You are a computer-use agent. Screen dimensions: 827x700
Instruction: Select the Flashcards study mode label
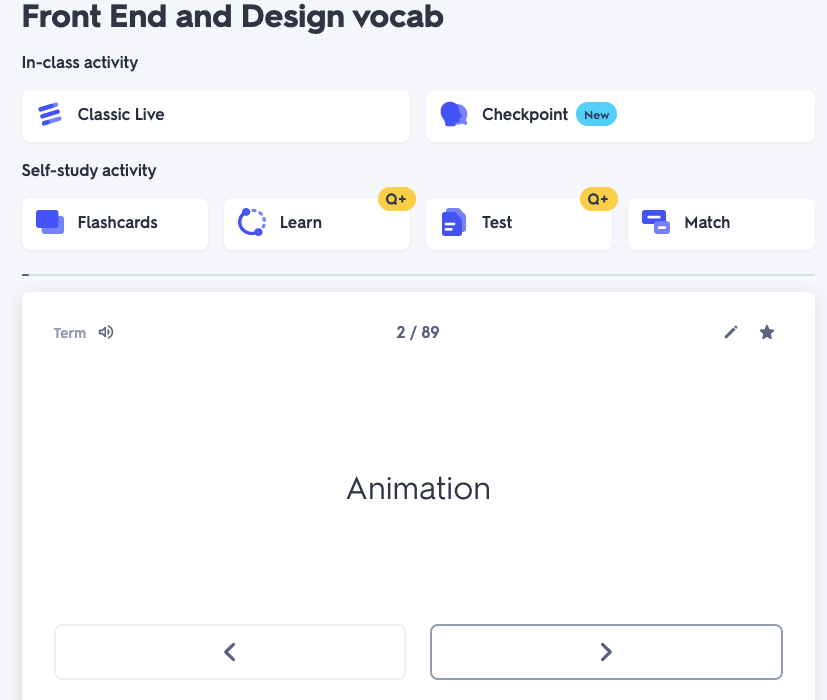(x=117, y=222)
